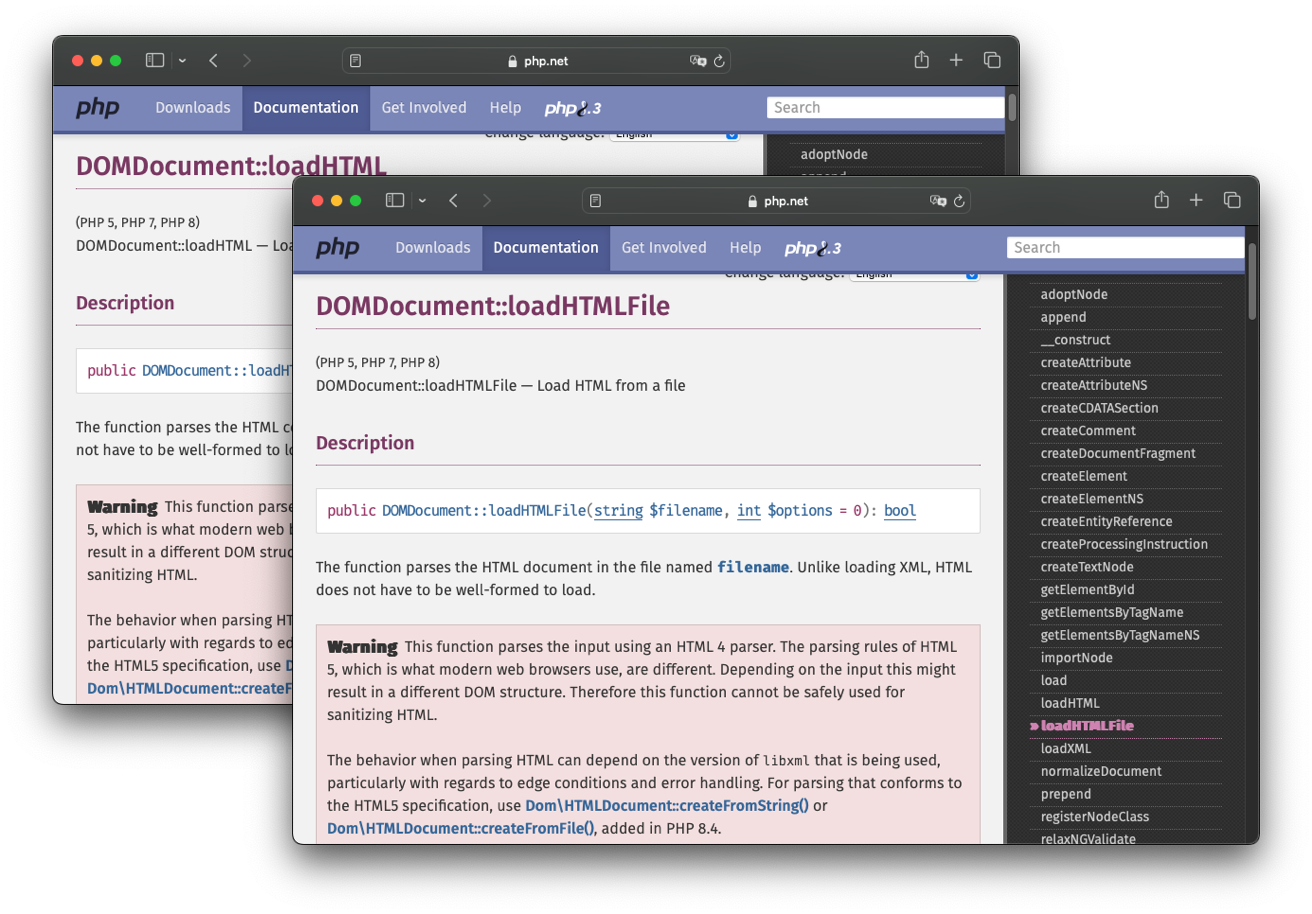Open a new tab using the plus icon

tap(1196, 200)
